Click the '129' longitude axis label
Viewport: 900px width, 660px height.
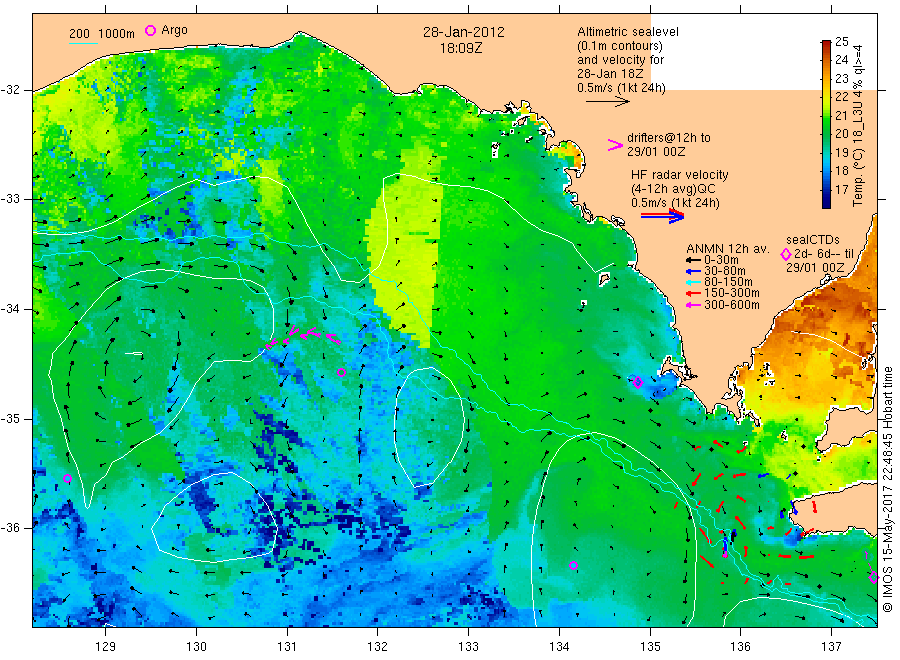point(106,647)
